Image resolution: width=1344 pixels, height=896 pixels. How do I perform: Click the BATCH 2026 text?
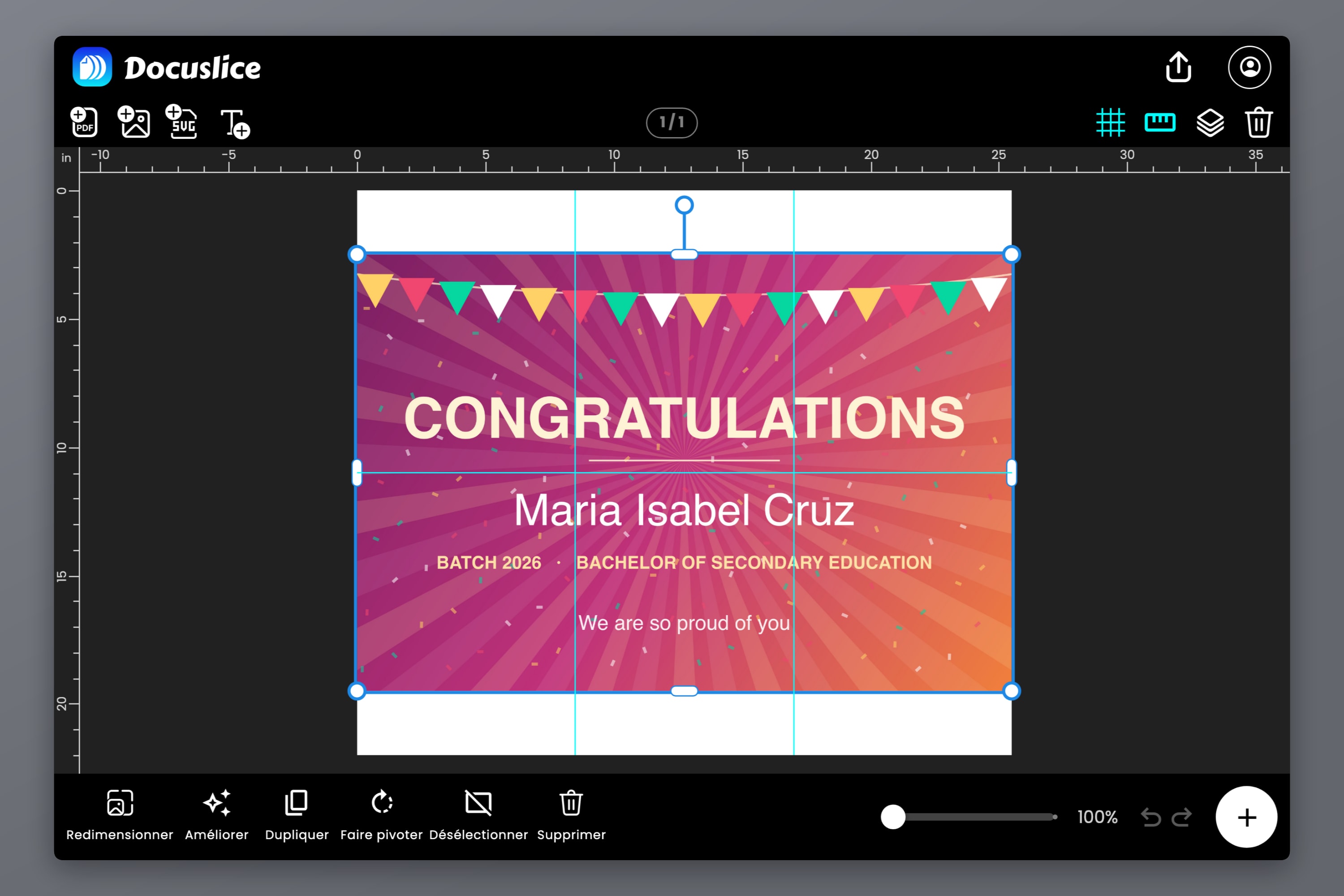(489, 563)
